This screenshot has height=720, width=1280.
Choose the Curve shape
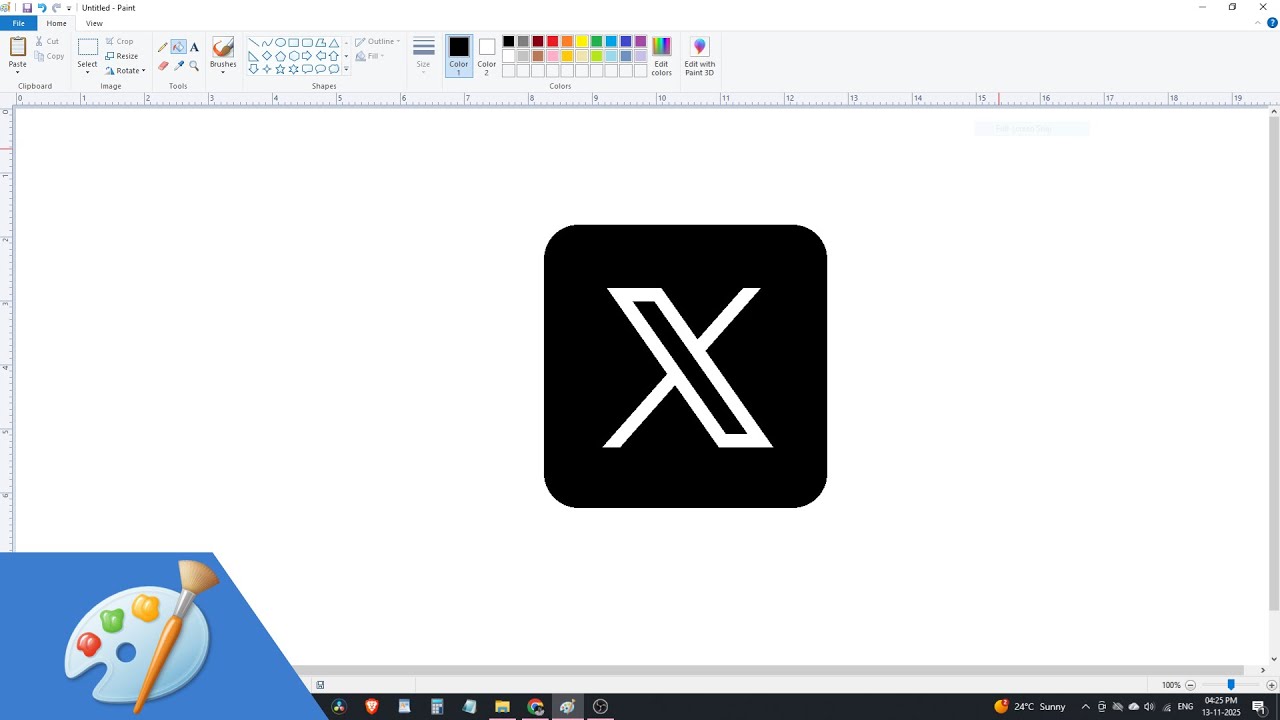coord(267,43)
